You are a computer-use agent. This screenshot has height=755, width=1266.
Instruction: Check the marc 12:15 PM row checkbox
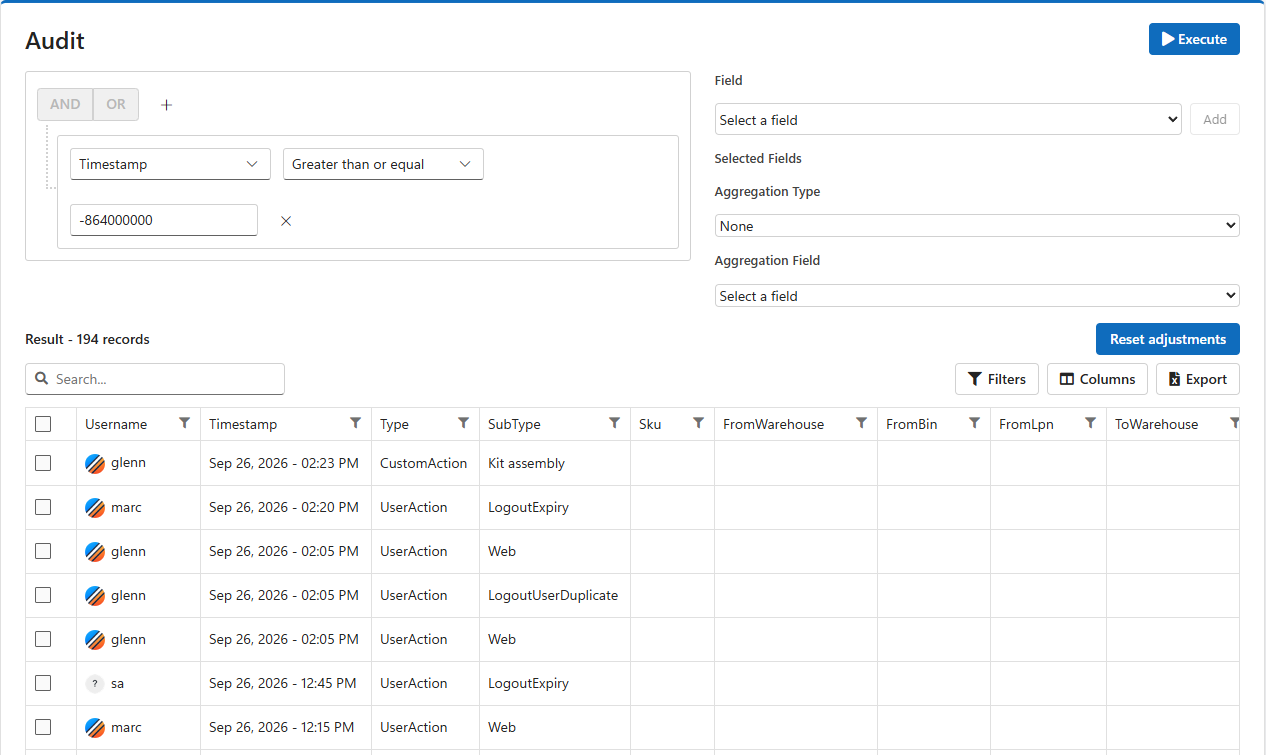click(x=43, y=727)
